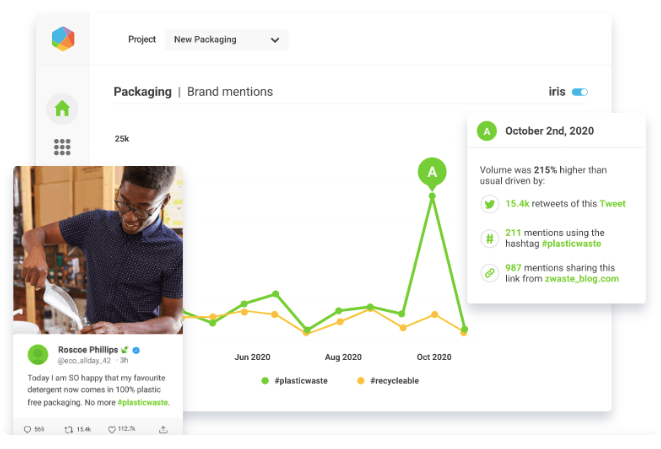661x449 pixels.
Task: Click Roscoe Phillips green avatar
Action: (x=38, y=355)
